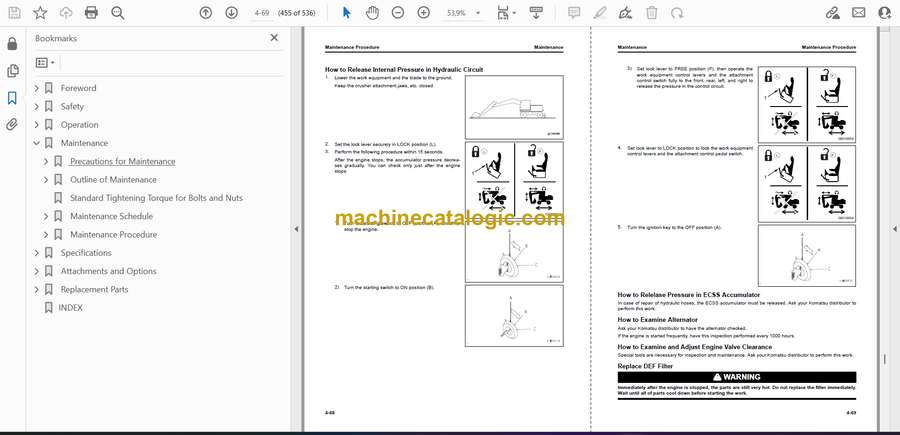Go to Outline of Maintenance bookmark

tap(113, 180)
